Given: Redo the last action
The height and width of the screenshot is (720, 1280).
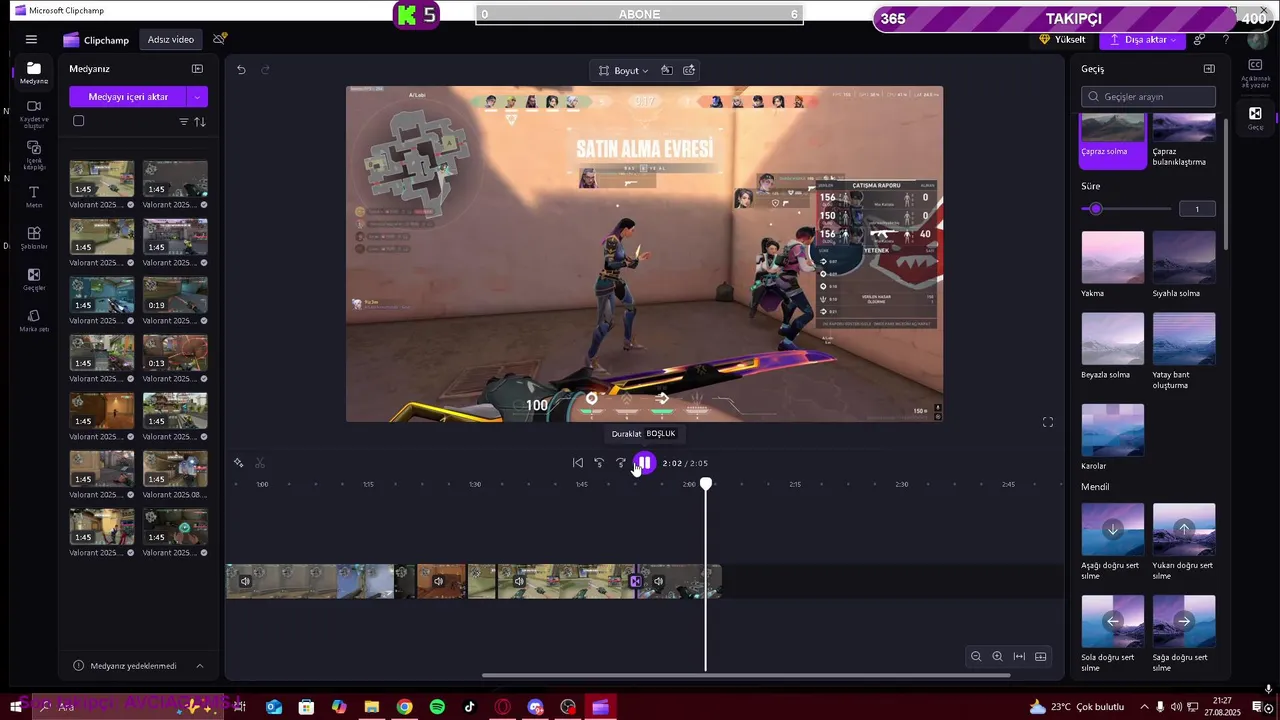Looking at the screenshot, I should point(266,70).
